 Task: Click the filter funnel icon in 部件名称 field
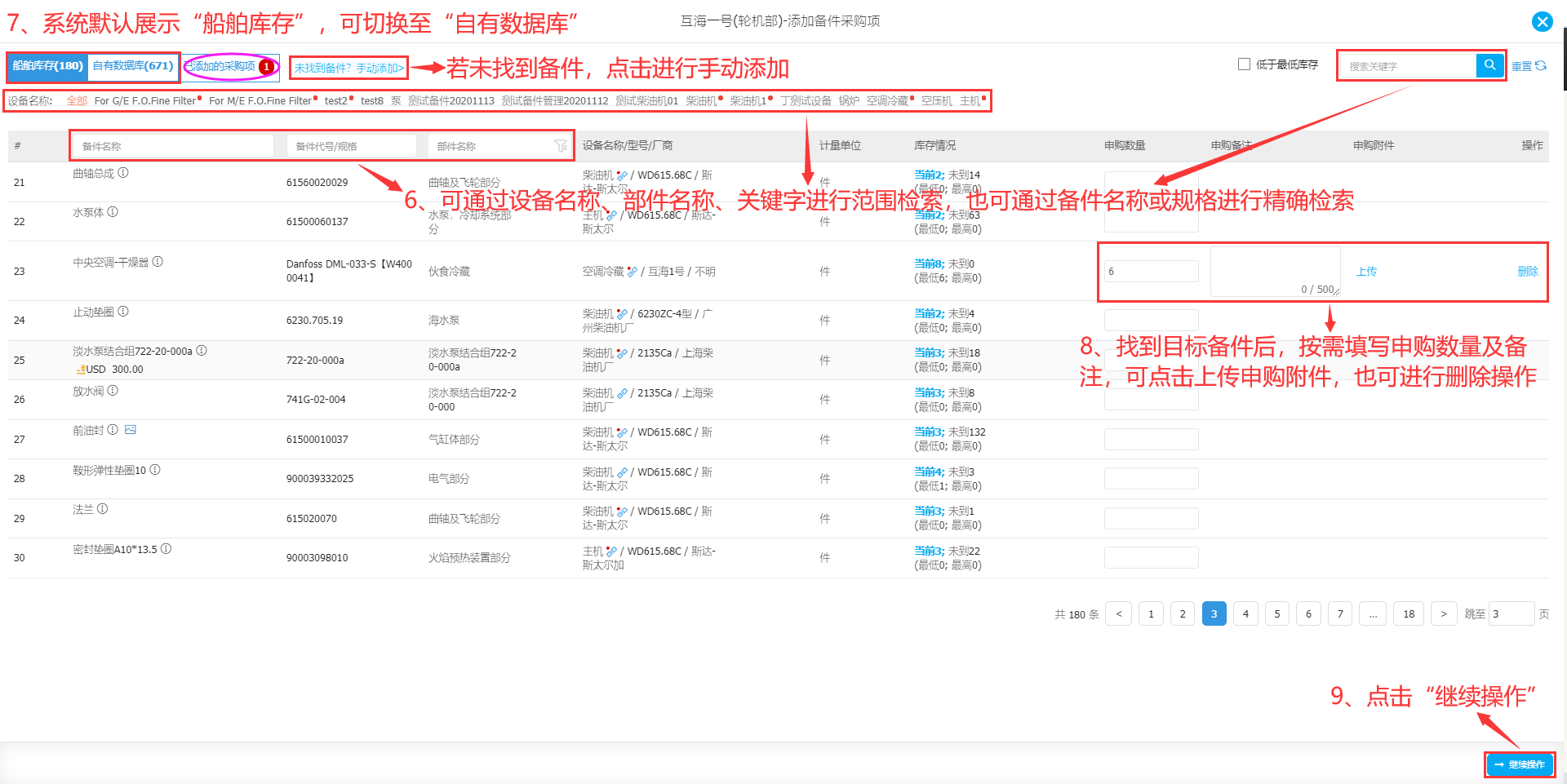coord(561,146)
